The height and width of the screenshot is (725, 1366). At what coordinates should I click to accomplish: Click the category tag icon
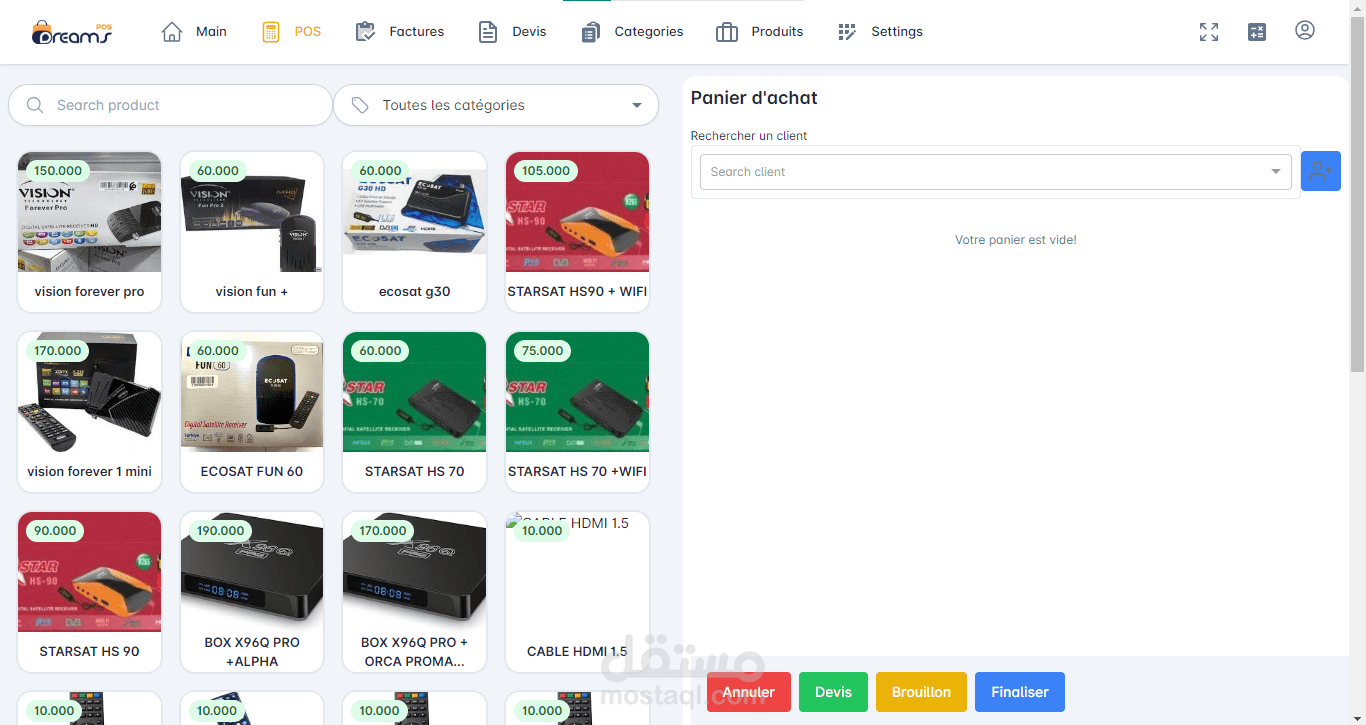click(360, 105)
